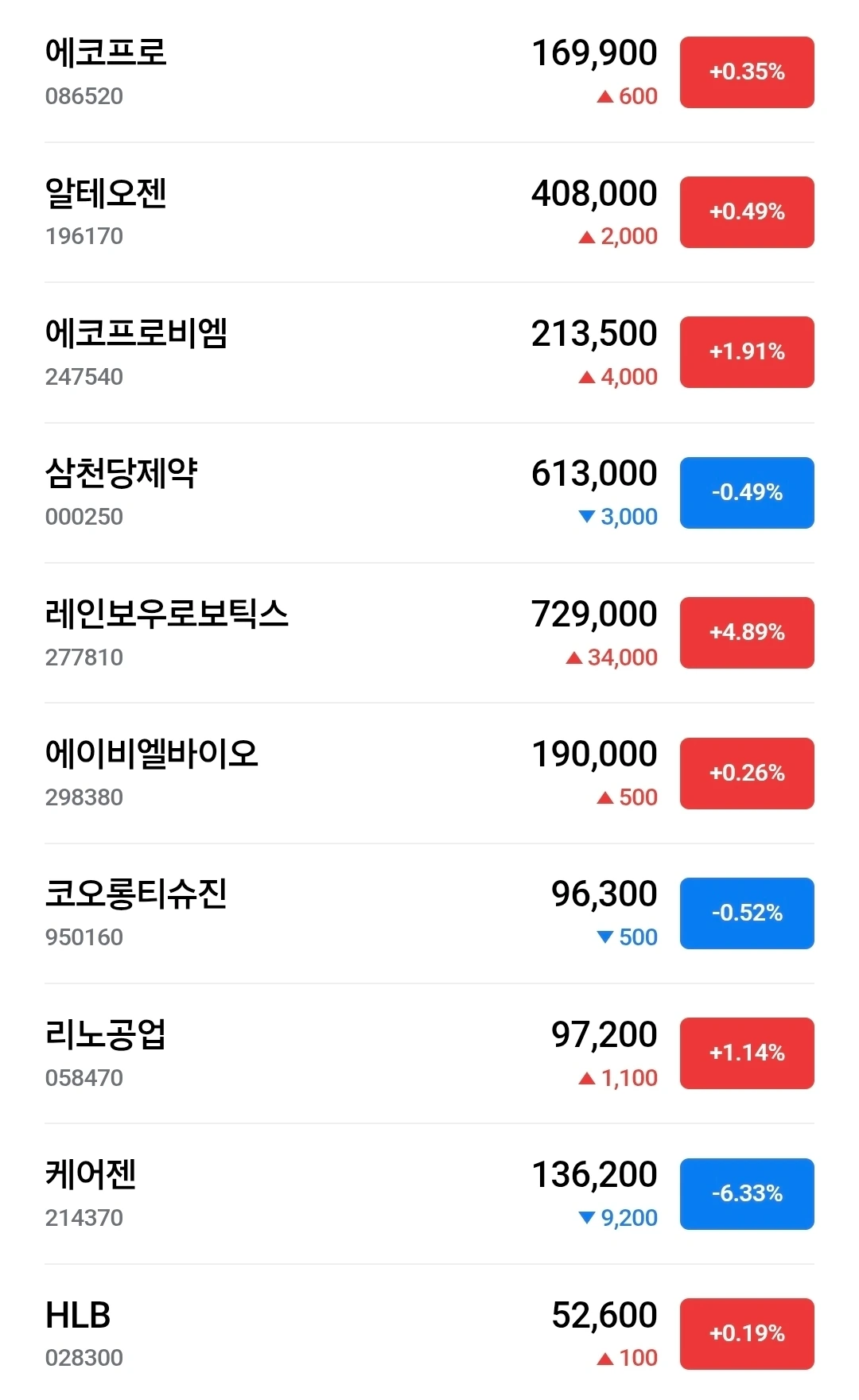Select the 리노공업 stock name
The image size is (859, 1400).
[x=106, y=1034]
